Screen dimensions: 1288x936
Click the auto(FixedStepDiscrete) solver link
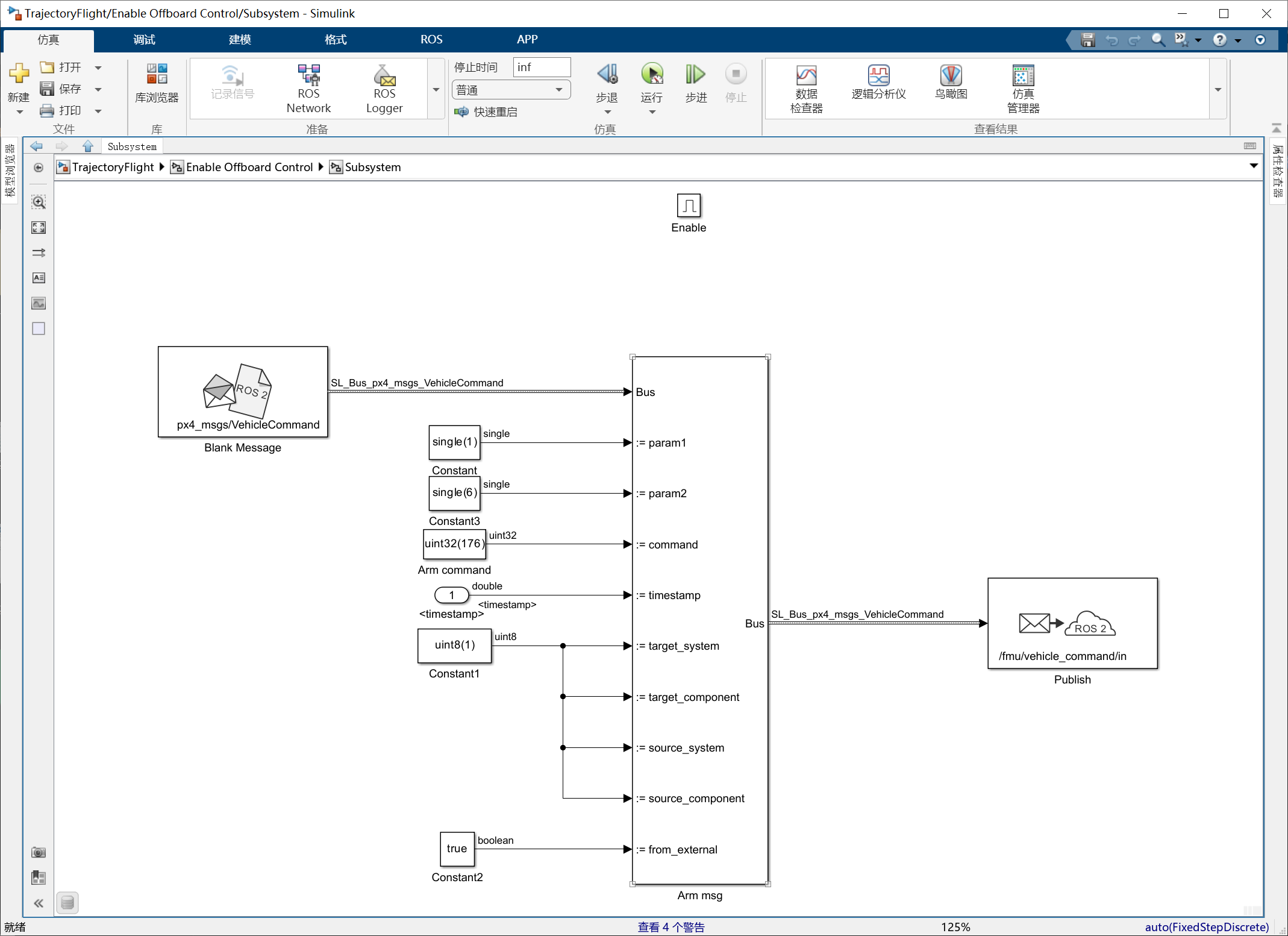click(1207, 927)
